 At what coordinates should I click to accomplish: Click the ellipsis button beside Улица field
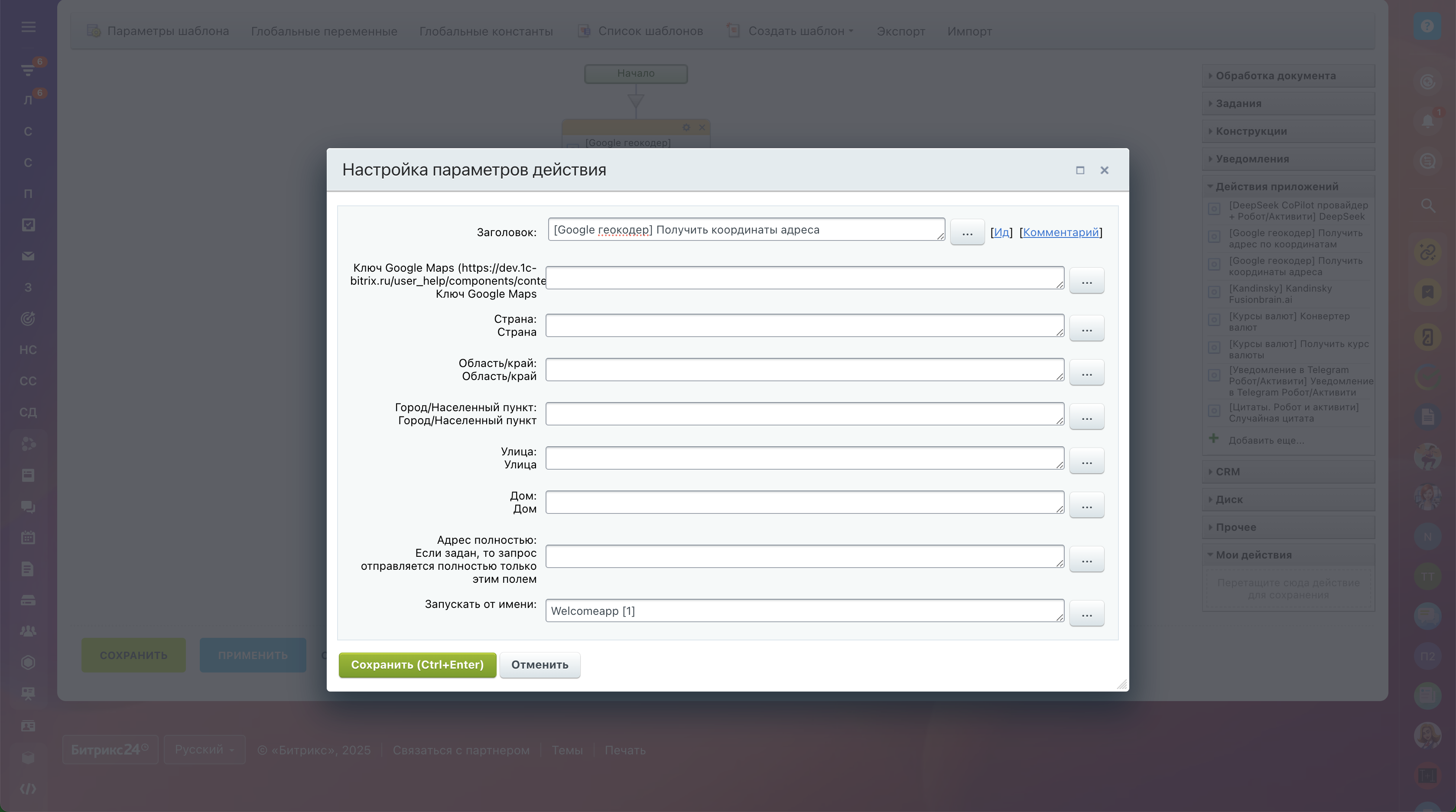1086,461
